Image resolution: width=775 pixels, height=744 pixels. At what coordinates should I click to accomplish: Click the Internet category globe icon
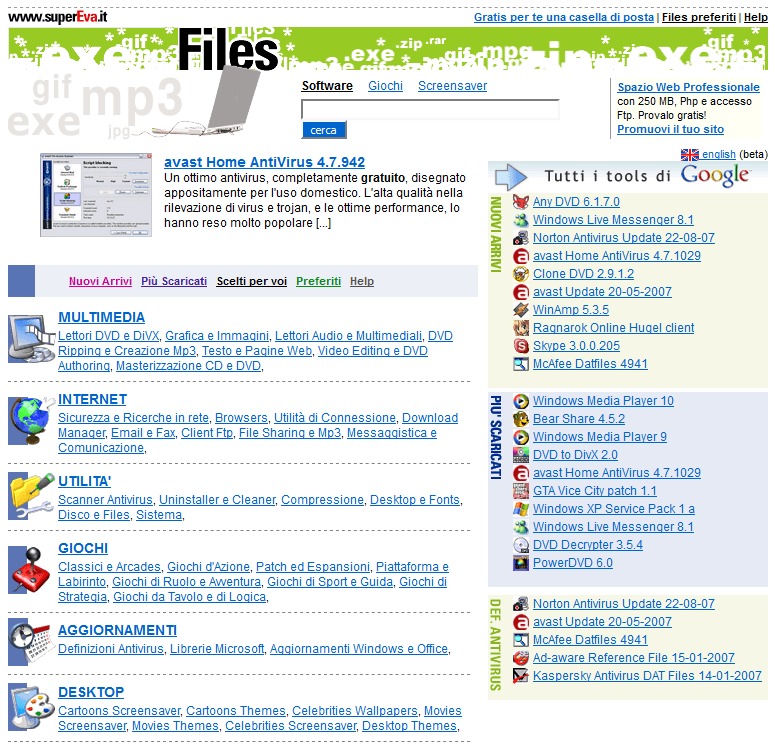coord(31,420)
